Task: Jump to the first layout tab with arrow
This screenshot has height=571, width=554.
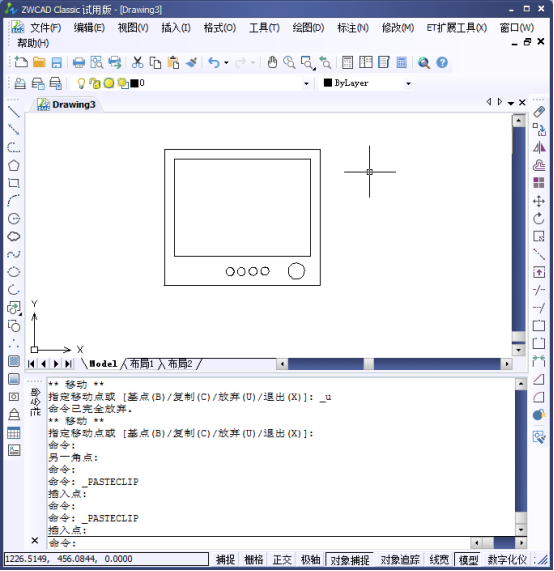Action: coord(32,364)
